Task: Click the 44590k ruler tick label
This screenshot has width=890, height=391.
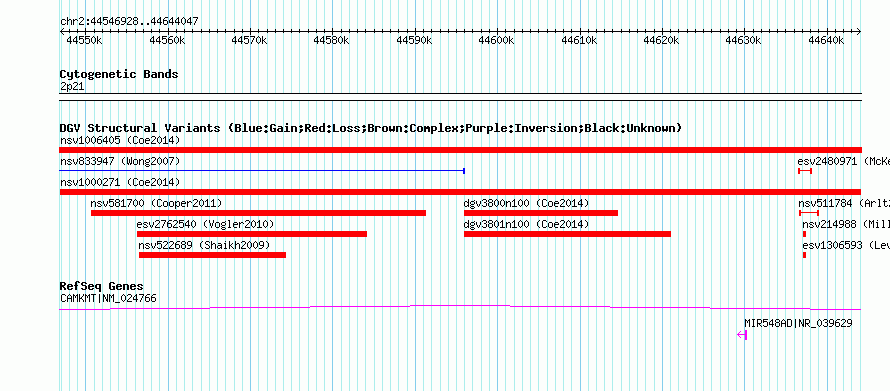Action: click(x=415, y=40)
